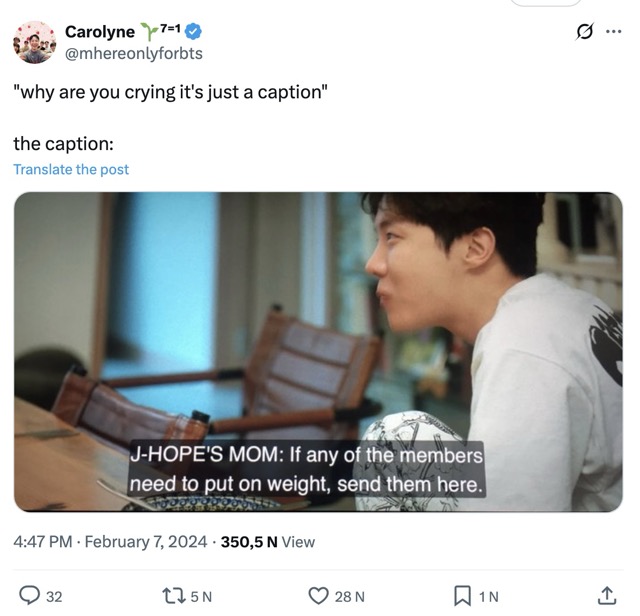Click the 4:47 PM timestamp
Viewport: 640px width, 616px height.
point(43,542)
